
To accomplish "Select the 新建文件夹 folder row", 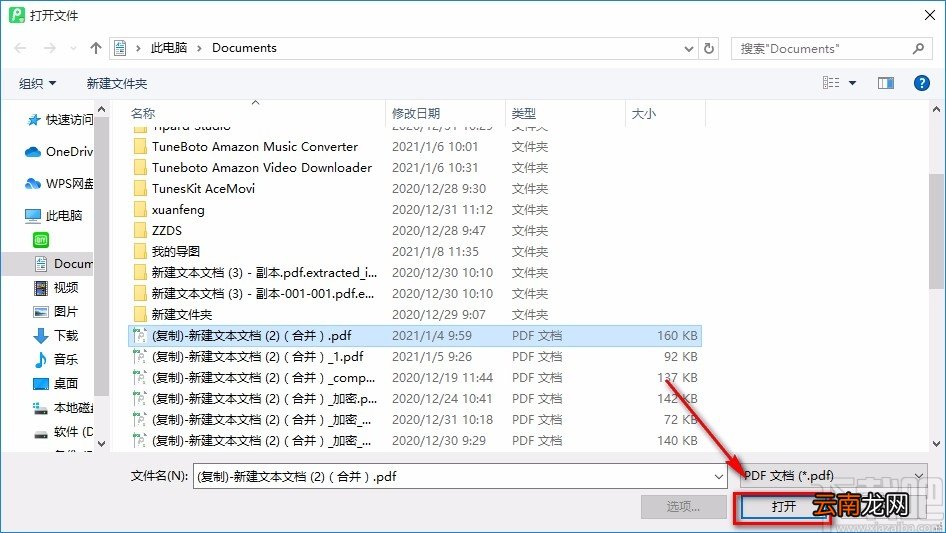I will click(415, 314).
